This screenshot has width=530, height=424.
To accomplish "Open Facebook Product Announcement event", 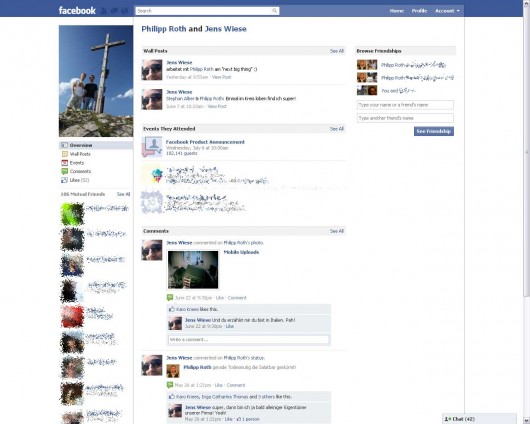I will point(205,142).
